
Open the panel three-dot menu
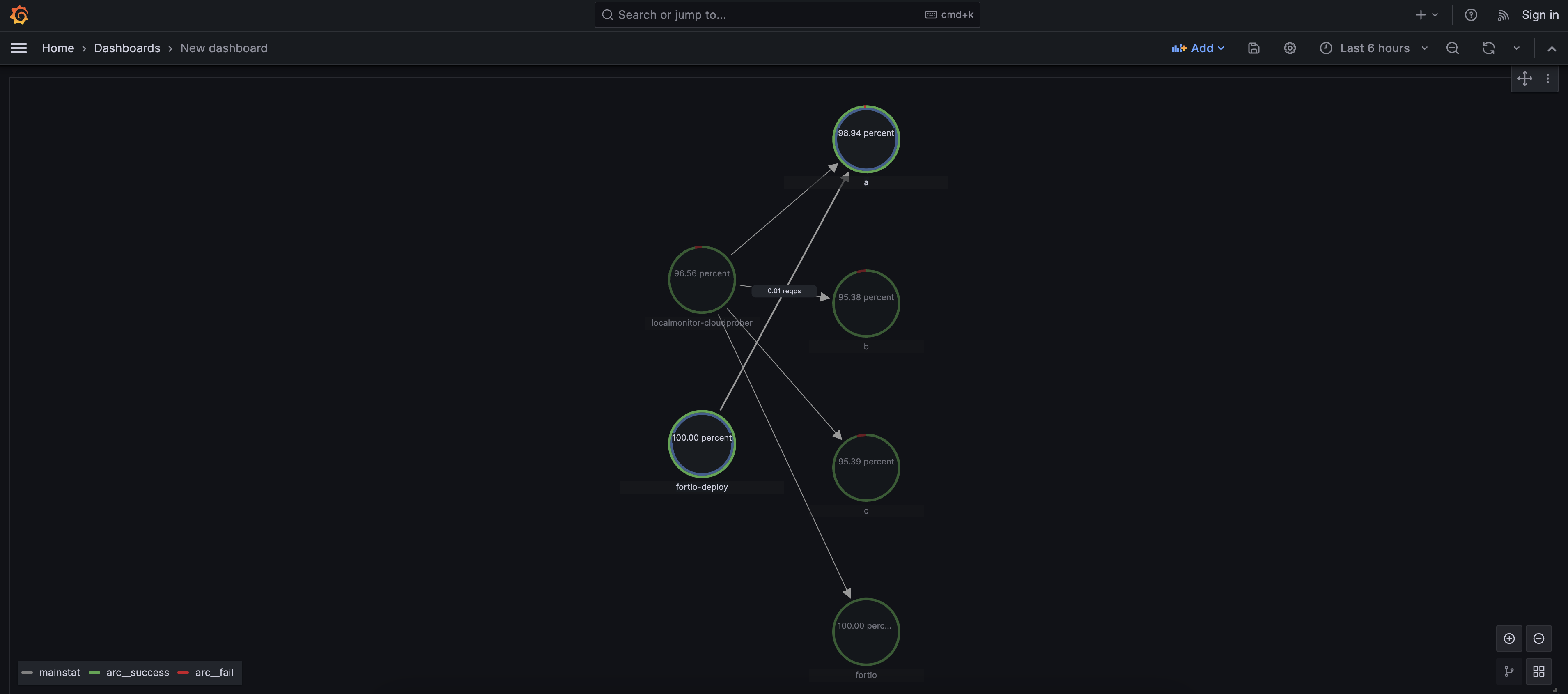(1547, 78)
